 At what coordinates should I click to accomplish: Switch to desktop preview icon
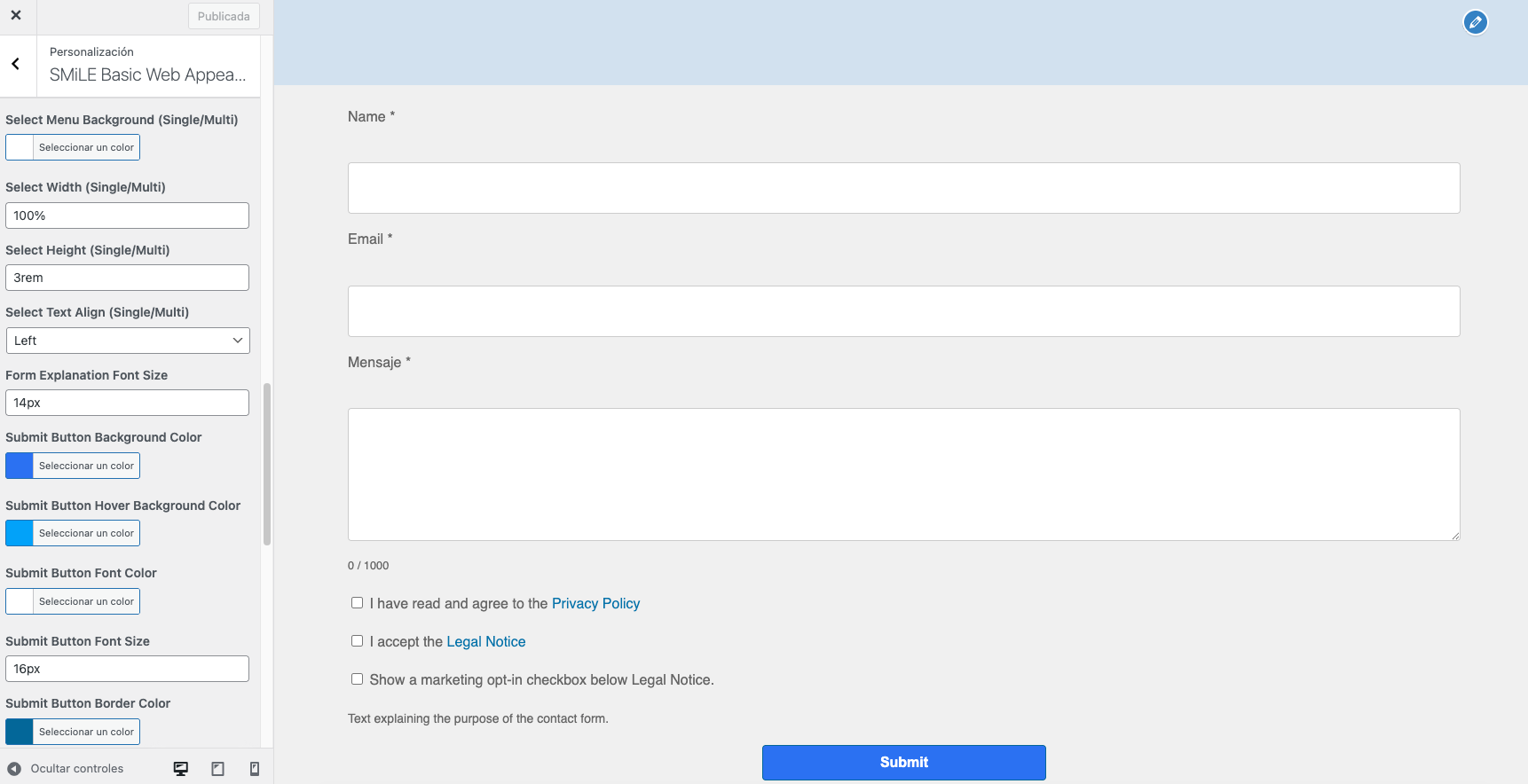coord(181,769)
